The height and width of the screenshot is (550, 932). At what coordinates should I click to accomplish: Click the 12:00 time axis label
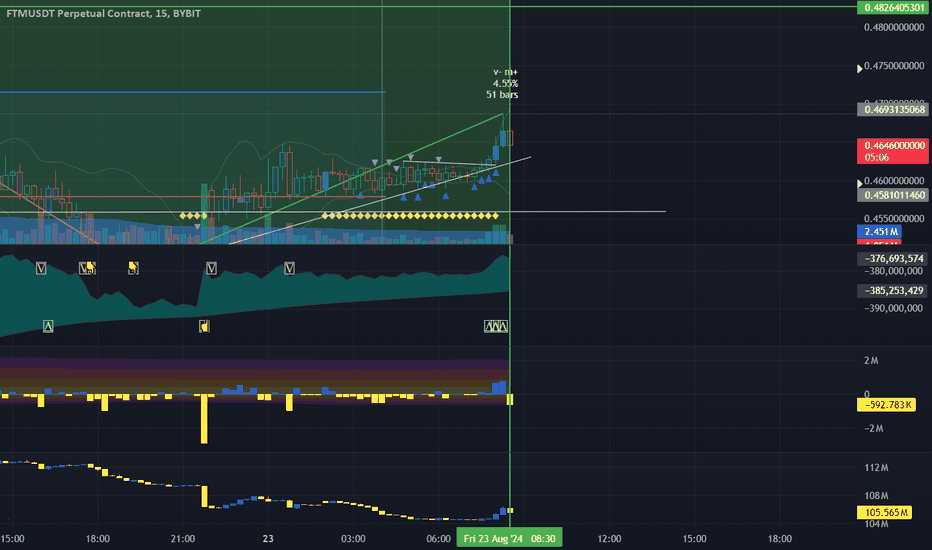point(609,539)
